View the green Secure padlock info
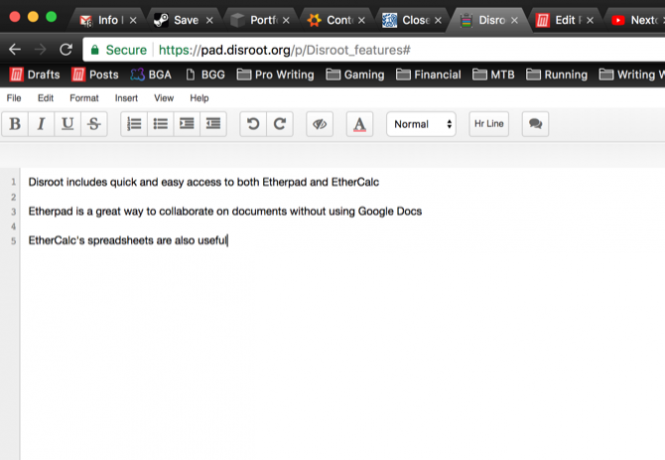The height and width of the screenshot is (460, 665). point(119,50)
